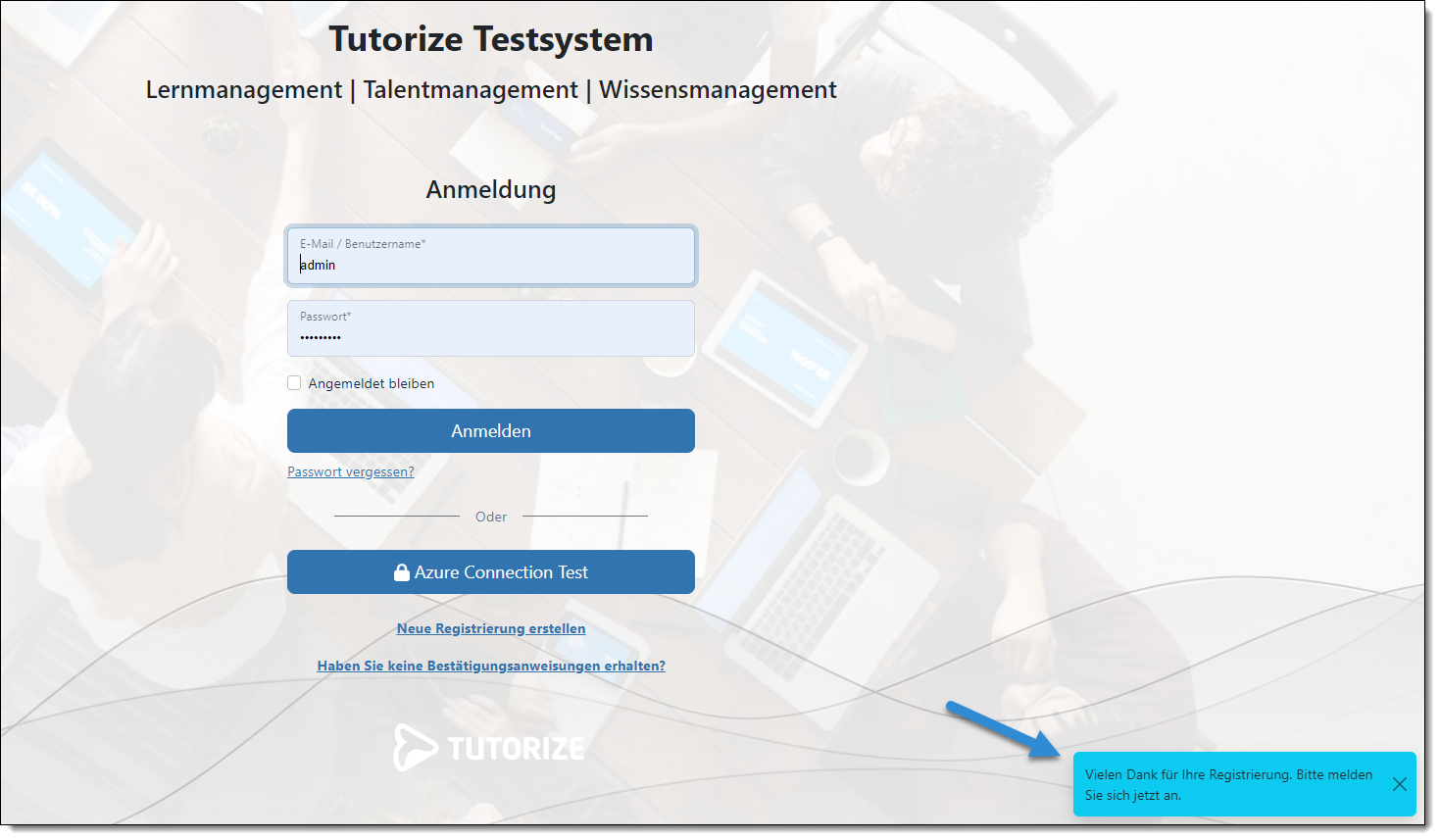The width and height of the screenshot is (1440, 840).
Task: Click the Bestätigungsanweisungen help link
Action: (490, 666)
